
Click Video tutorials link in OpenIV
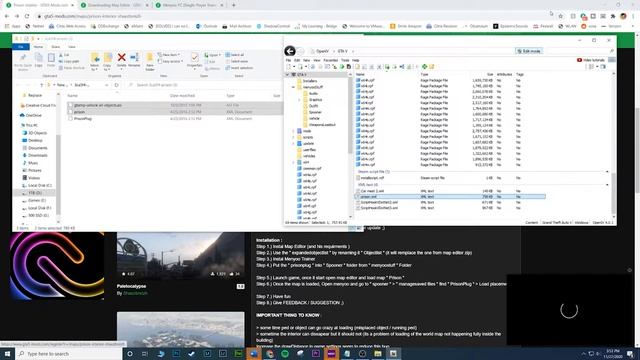(x=591, y=60)
